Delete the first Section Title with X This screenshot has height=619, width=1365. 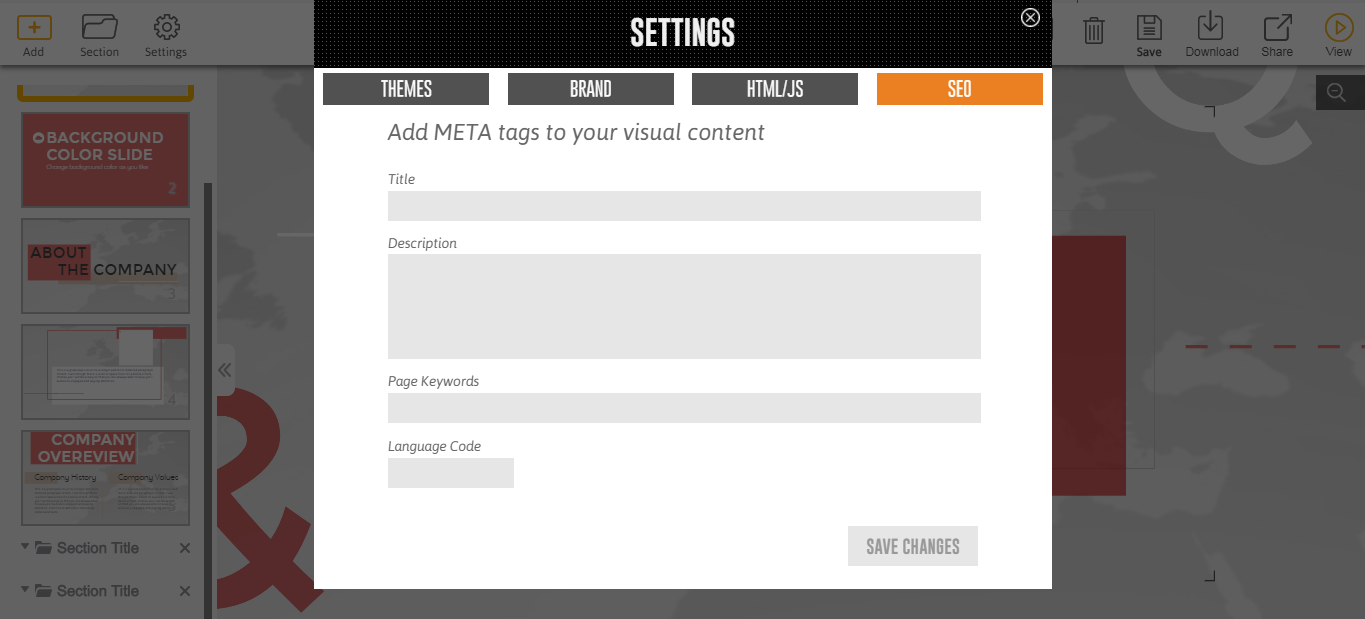[x=184, y=548]
